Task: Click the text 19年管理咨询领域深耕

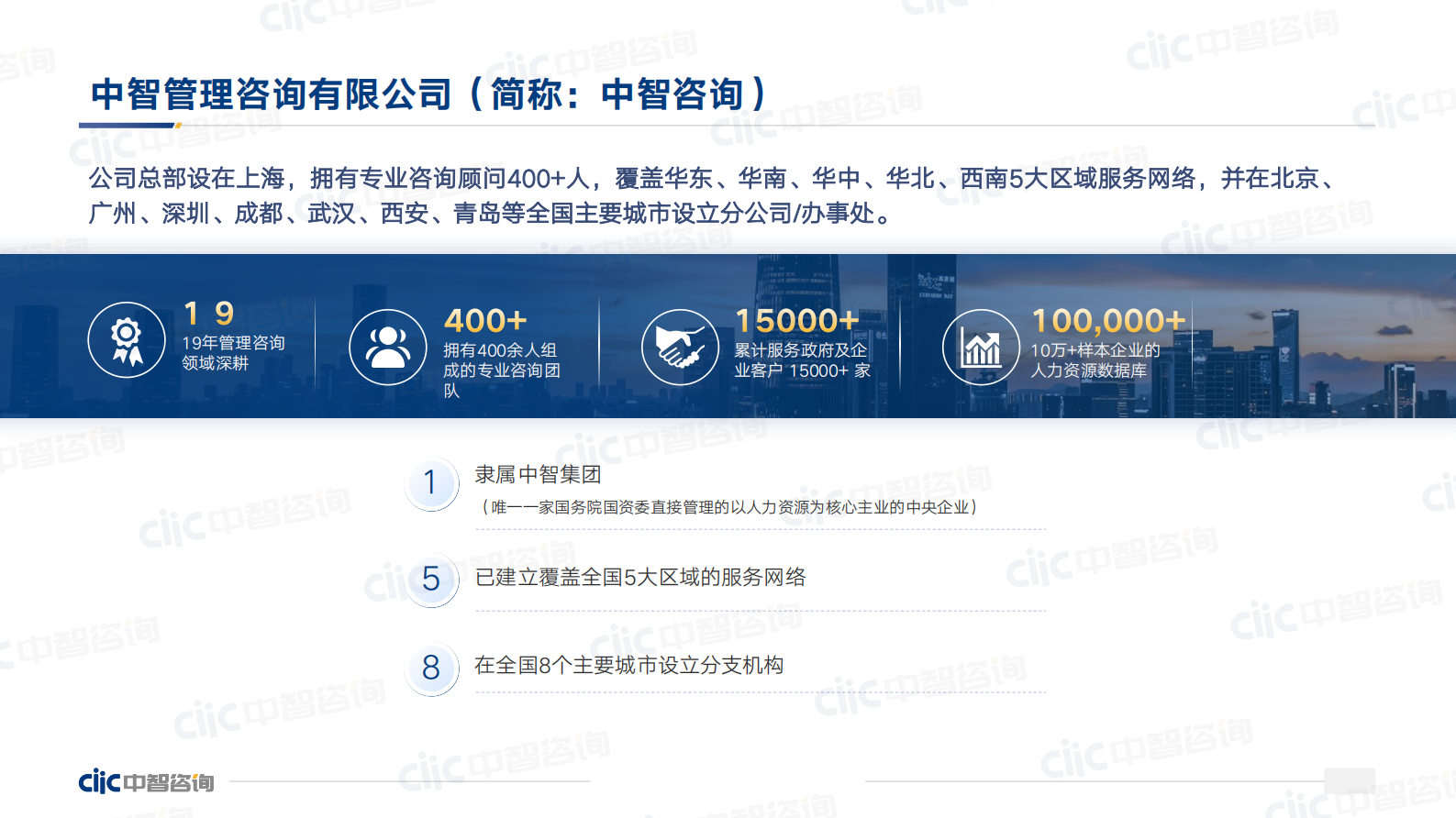Action: coord(233,352)
